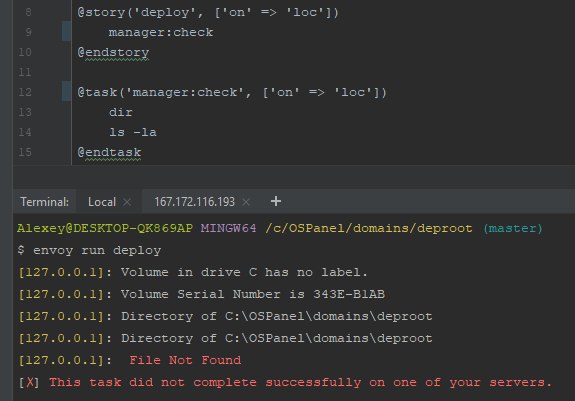This screenshot has height=401, width=575.
Task: Switch to the Local terminal tab
Action: click(x=102, y=202)
